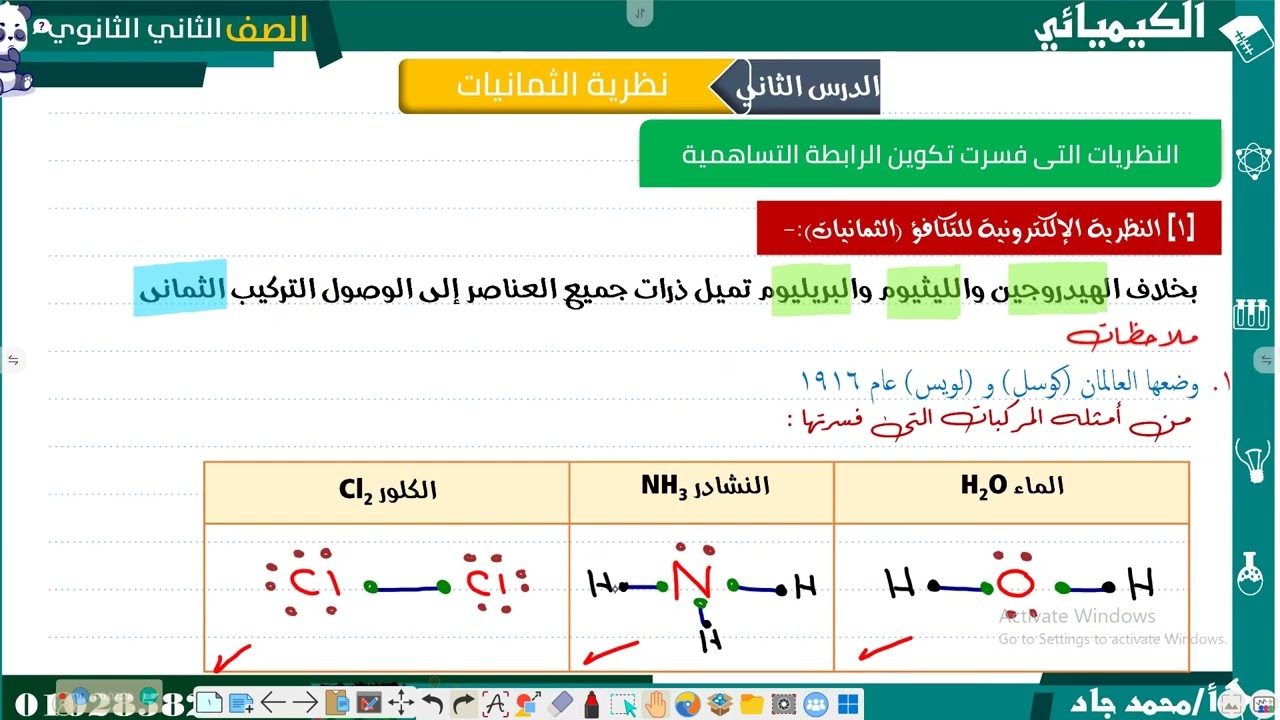Image resolution: width=1280 pixels, height=720 pixels.
Task: Click the 'الكيميائي' logo title
Action: pyautogui.click(x=1119, y=27)
